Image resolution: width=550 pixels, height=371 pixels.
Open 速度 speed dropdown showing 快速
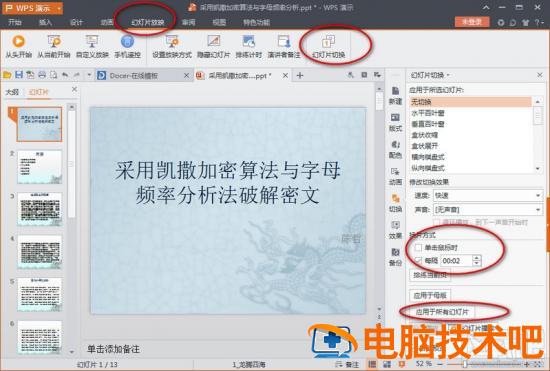tap(488, 195)
